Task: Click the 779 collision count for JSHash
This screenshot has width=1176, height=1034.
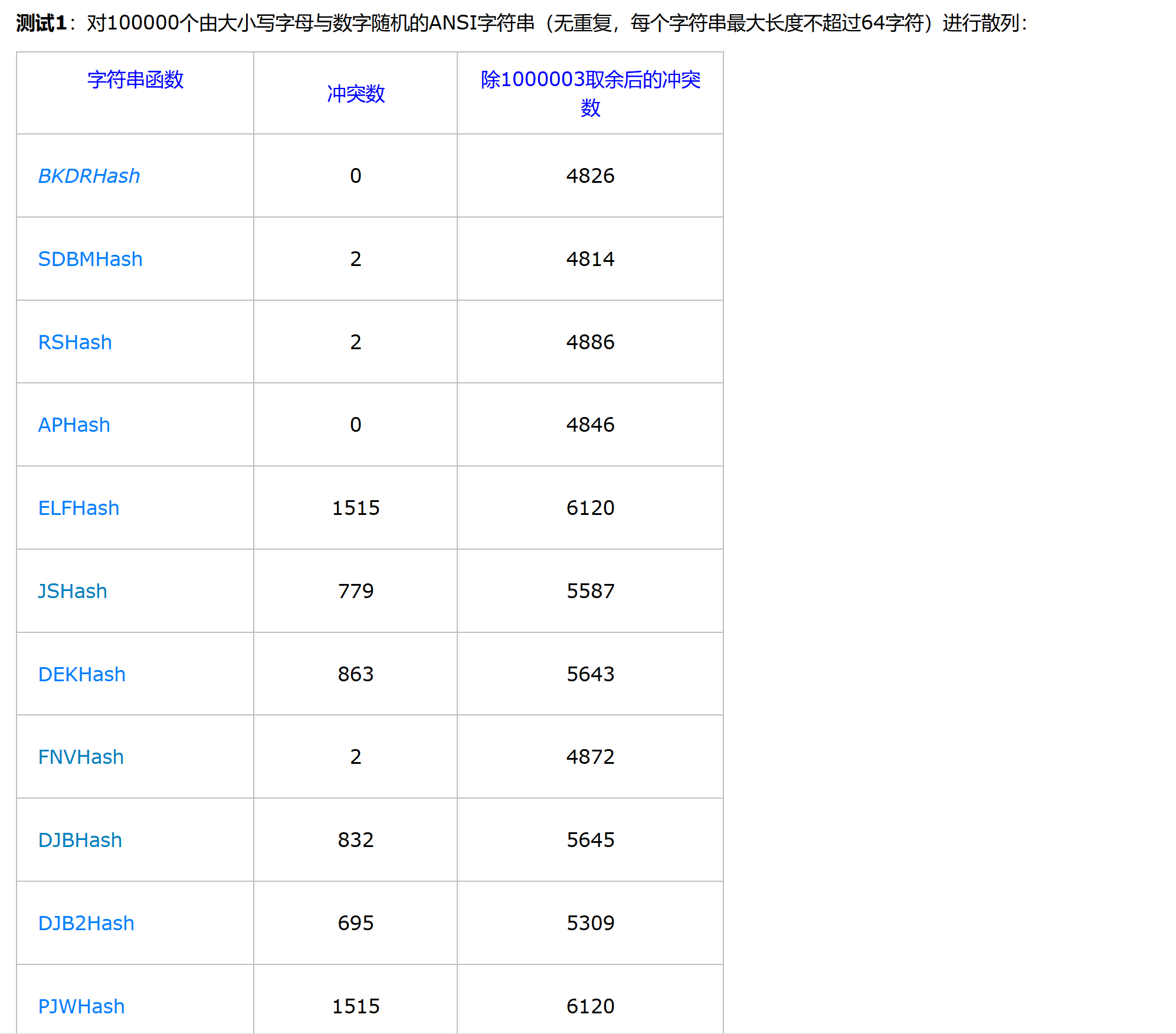Action: [356, 591]
